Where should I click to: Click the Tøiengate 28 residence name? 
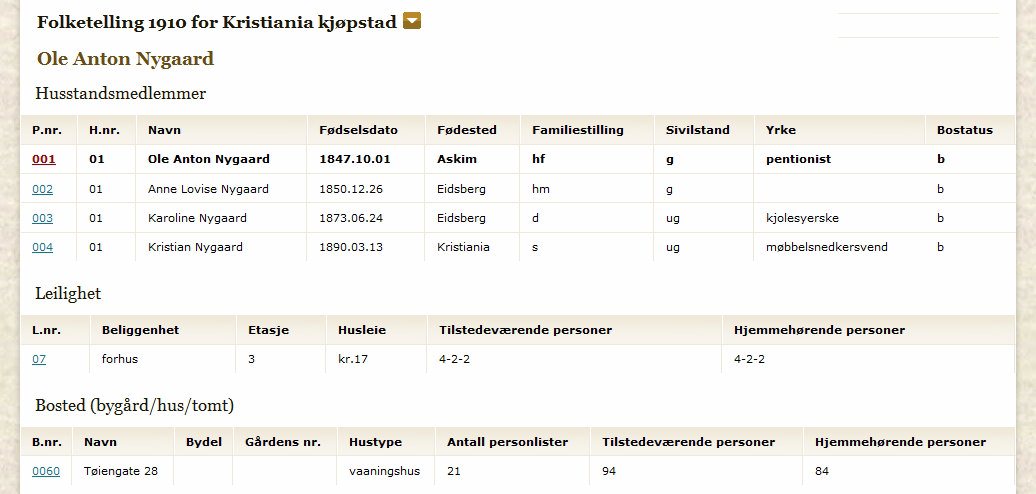(x=121, y=472)
